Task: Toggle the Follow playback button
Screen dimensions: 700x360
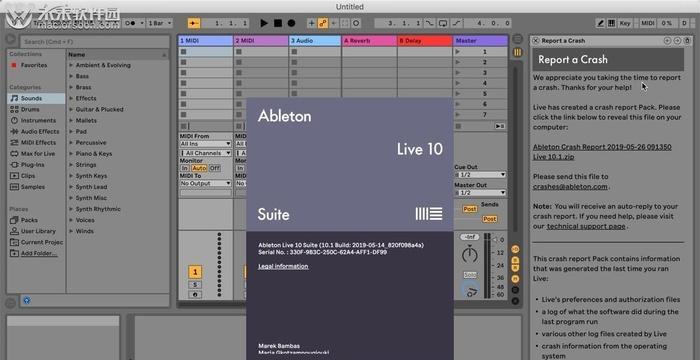Action: coord(194,23)
